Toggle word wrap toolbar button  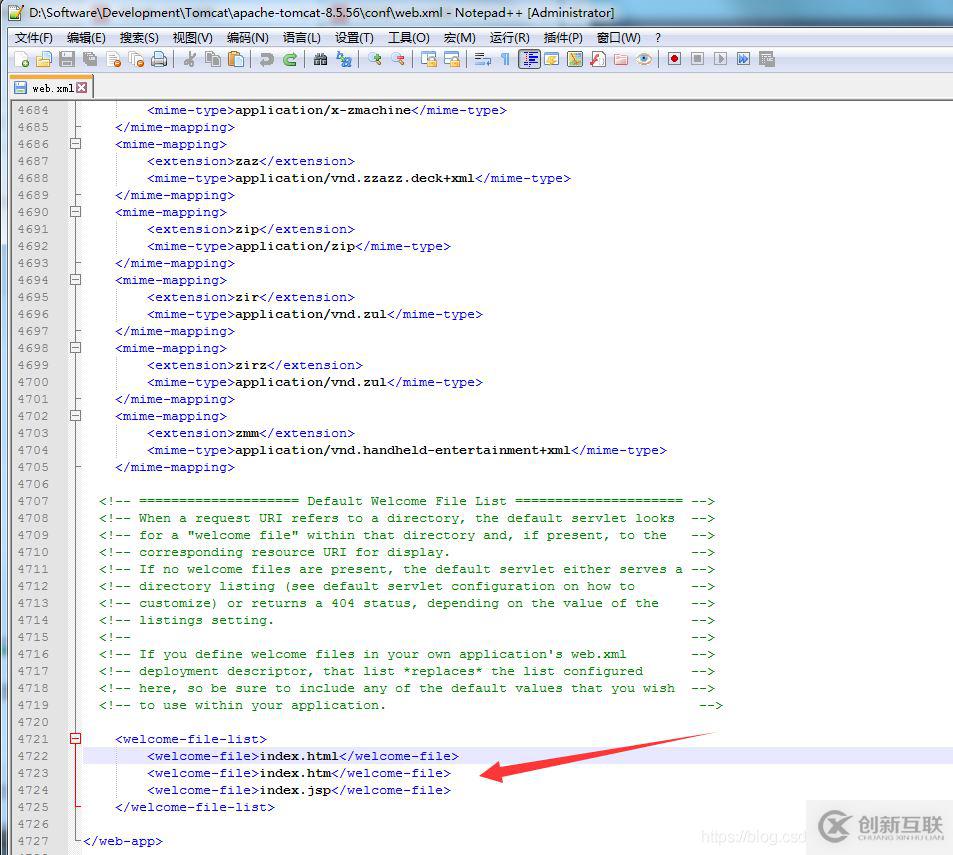point(482,60)
